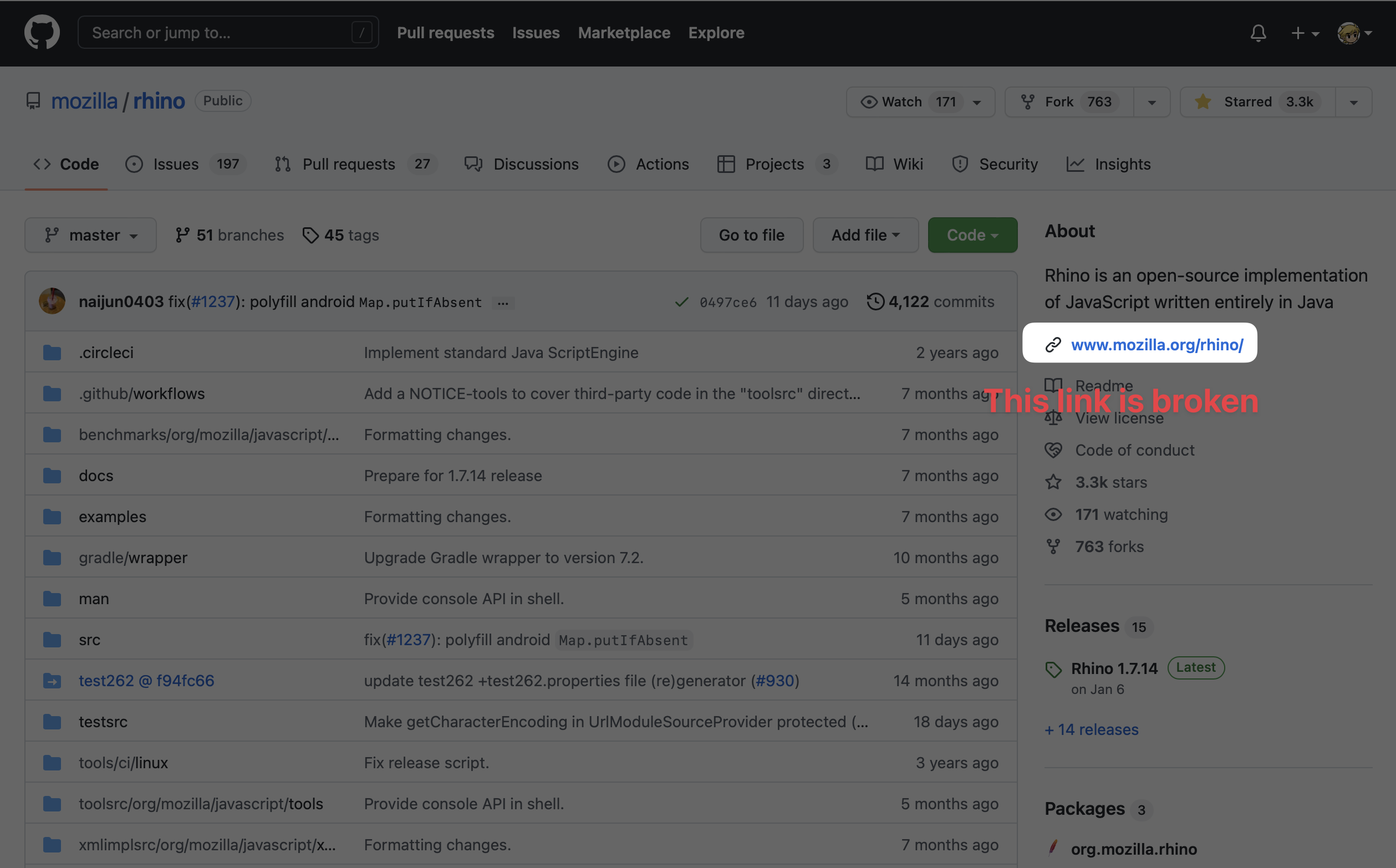
Task: Expand the Add file dropdown
Action: click(865, 235)
